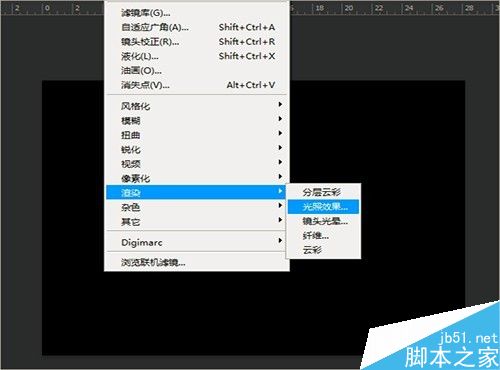Click the Shift+Ctrl+X shortcut text
500x370 pixels.
click(247, 56)
